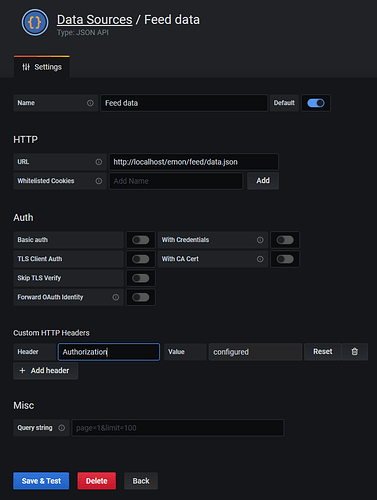Click the red Delete button
The image size is (377, 500).
coord(97,481)
